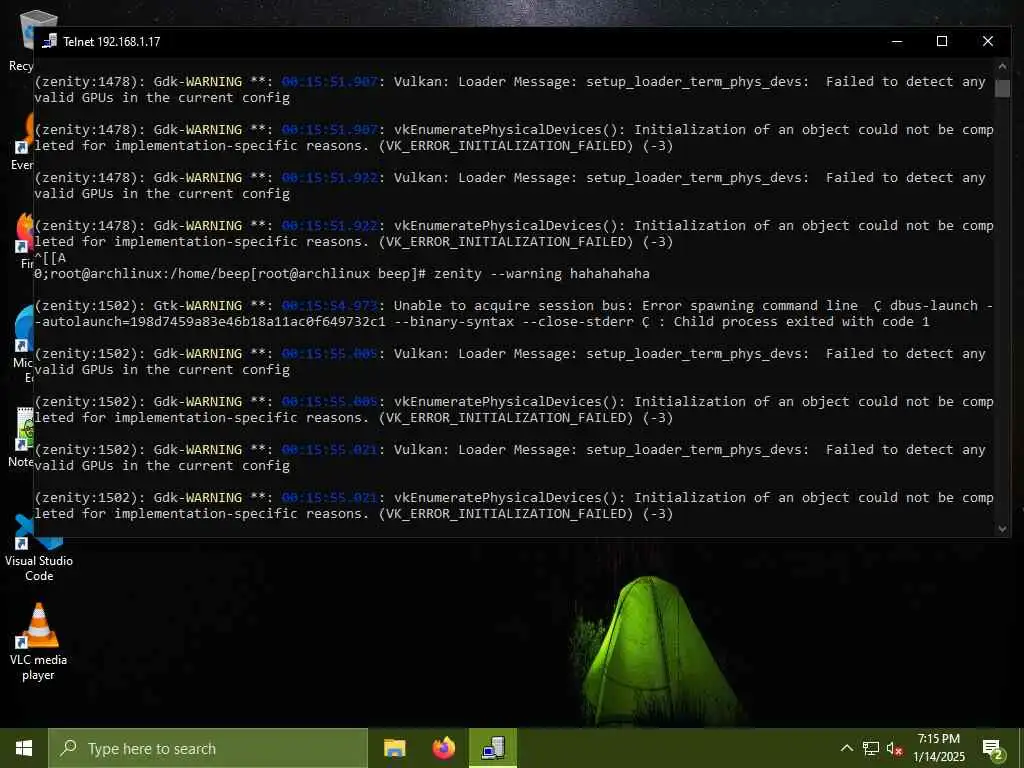1024x768 pixels.
Task: Open File Explorer from the taskbar
Action: click(394, 748)
